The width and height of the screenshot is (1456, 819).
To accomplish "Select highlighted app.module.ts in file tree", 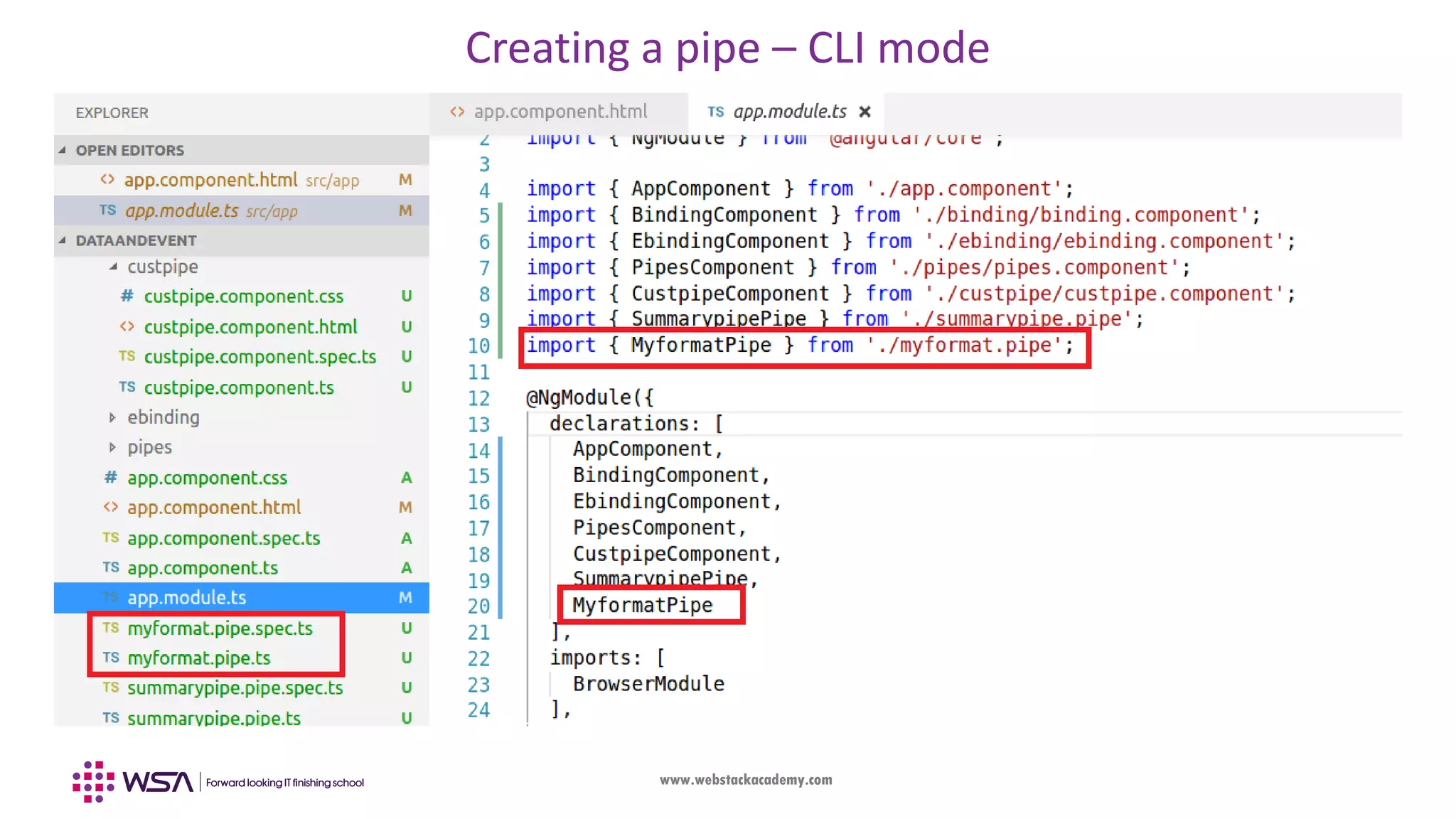I will tap(242, 598).
